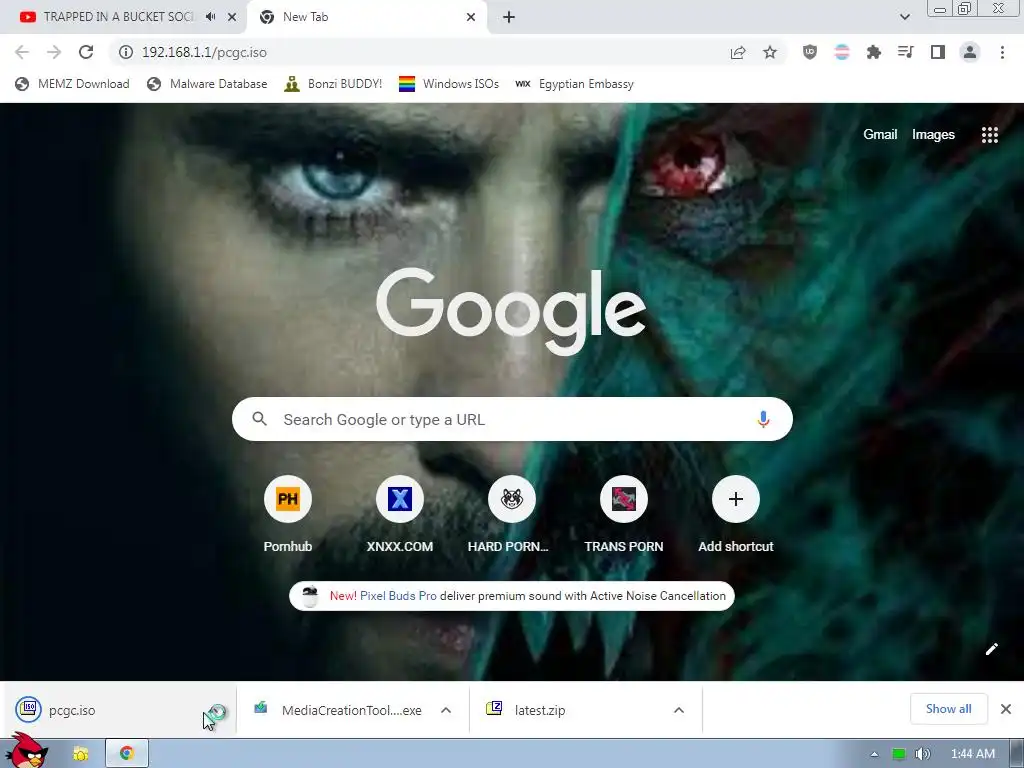Open the file explorer taskbar icon

(80, 754)
